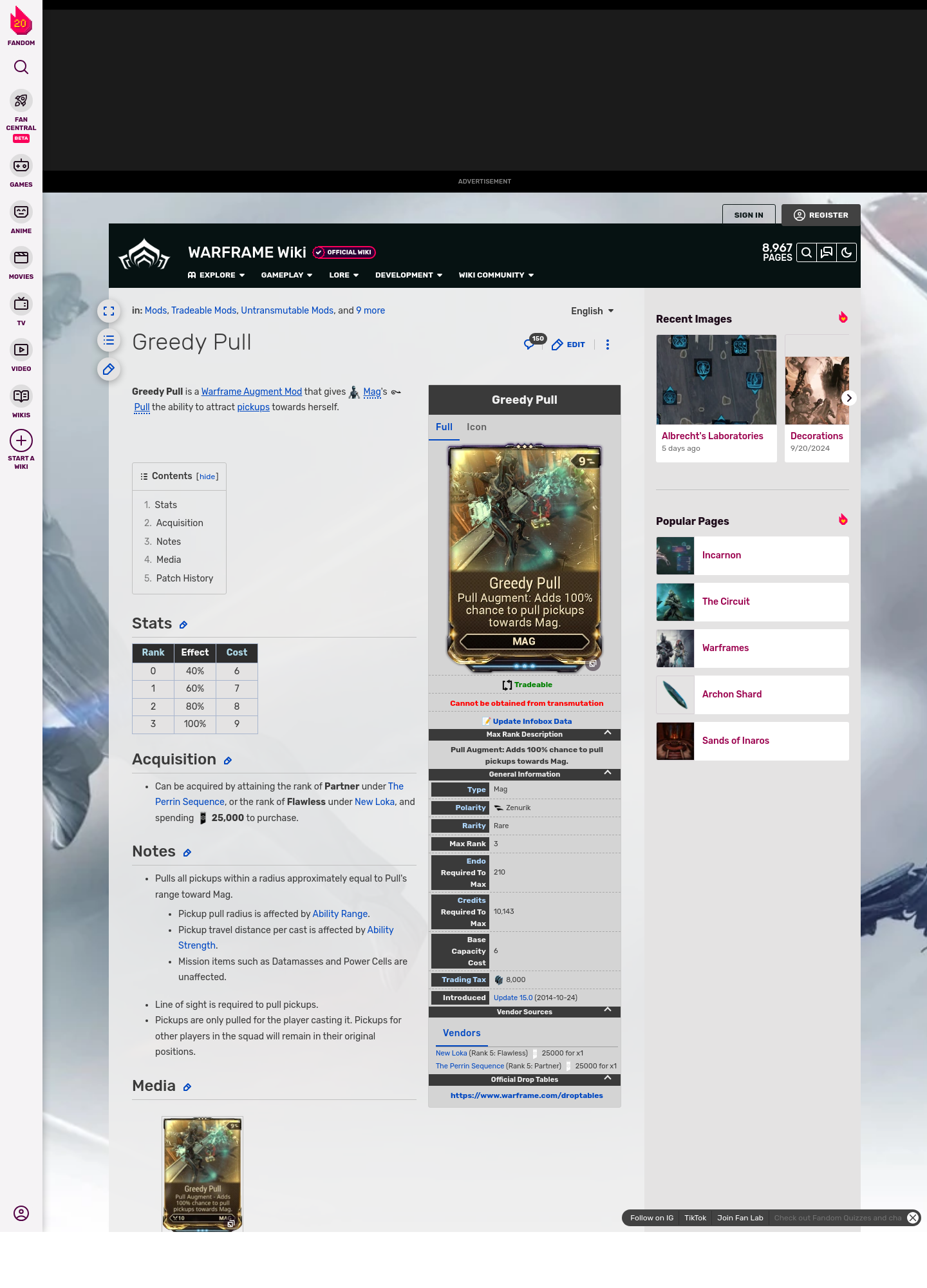Open the Update 15.0 link
The image size is (927, 1288).
tap(513, 998)
